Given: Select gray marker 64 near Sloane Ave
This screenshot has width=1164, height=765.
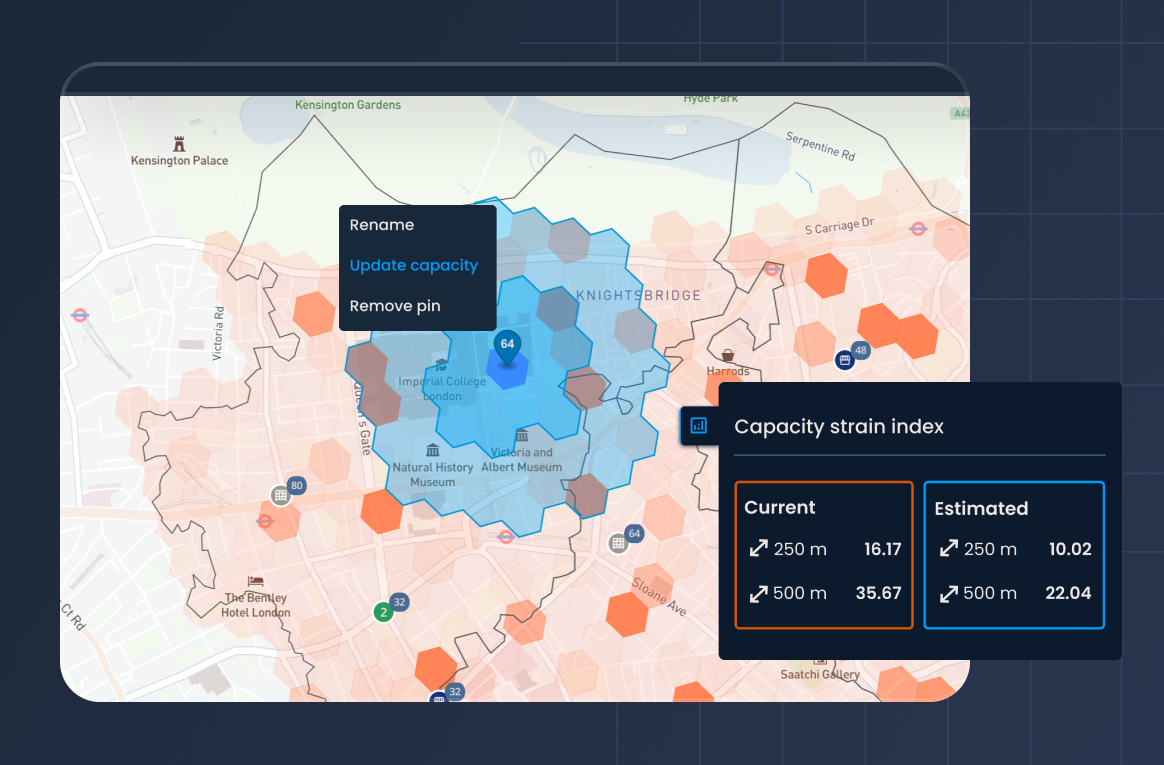Looking at the screenshot, I should point(633,534).
